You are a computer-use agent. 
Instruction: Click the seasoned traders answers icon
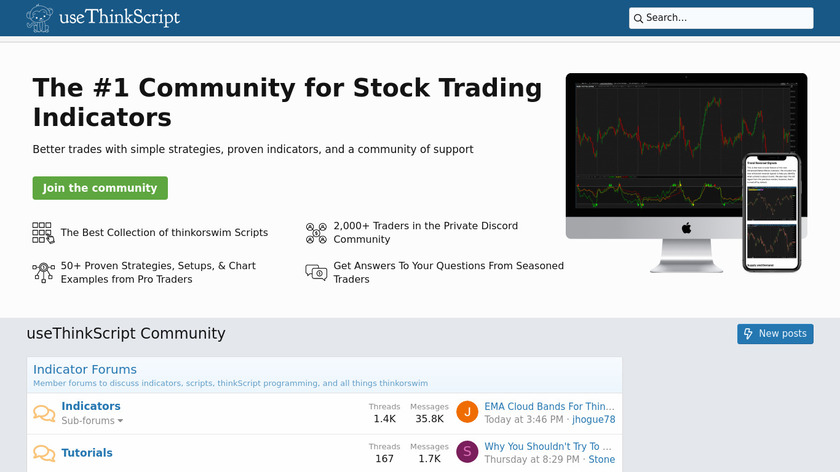(316, 272)
